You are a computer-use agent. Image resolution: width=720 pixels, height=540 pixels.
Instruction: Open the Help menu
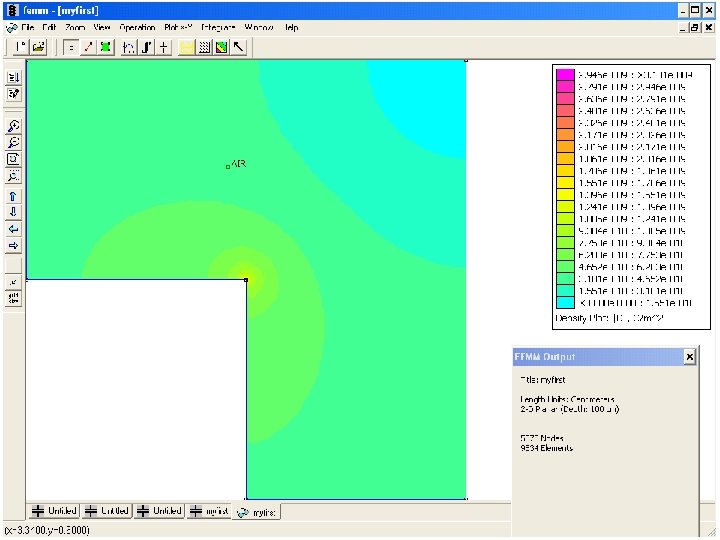click(292, 28)
